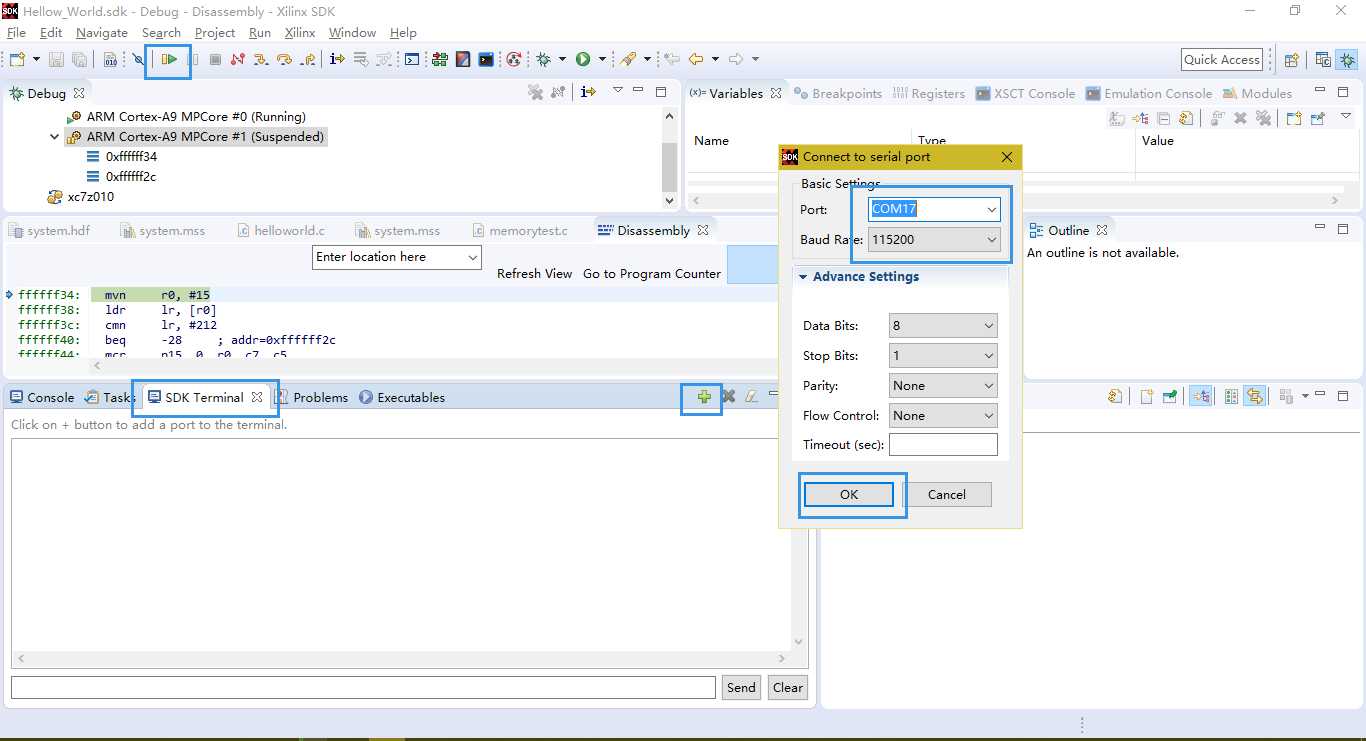Click the Terminate red square icon
This screenshot has height=741, width=1366.
coord(215,60)
